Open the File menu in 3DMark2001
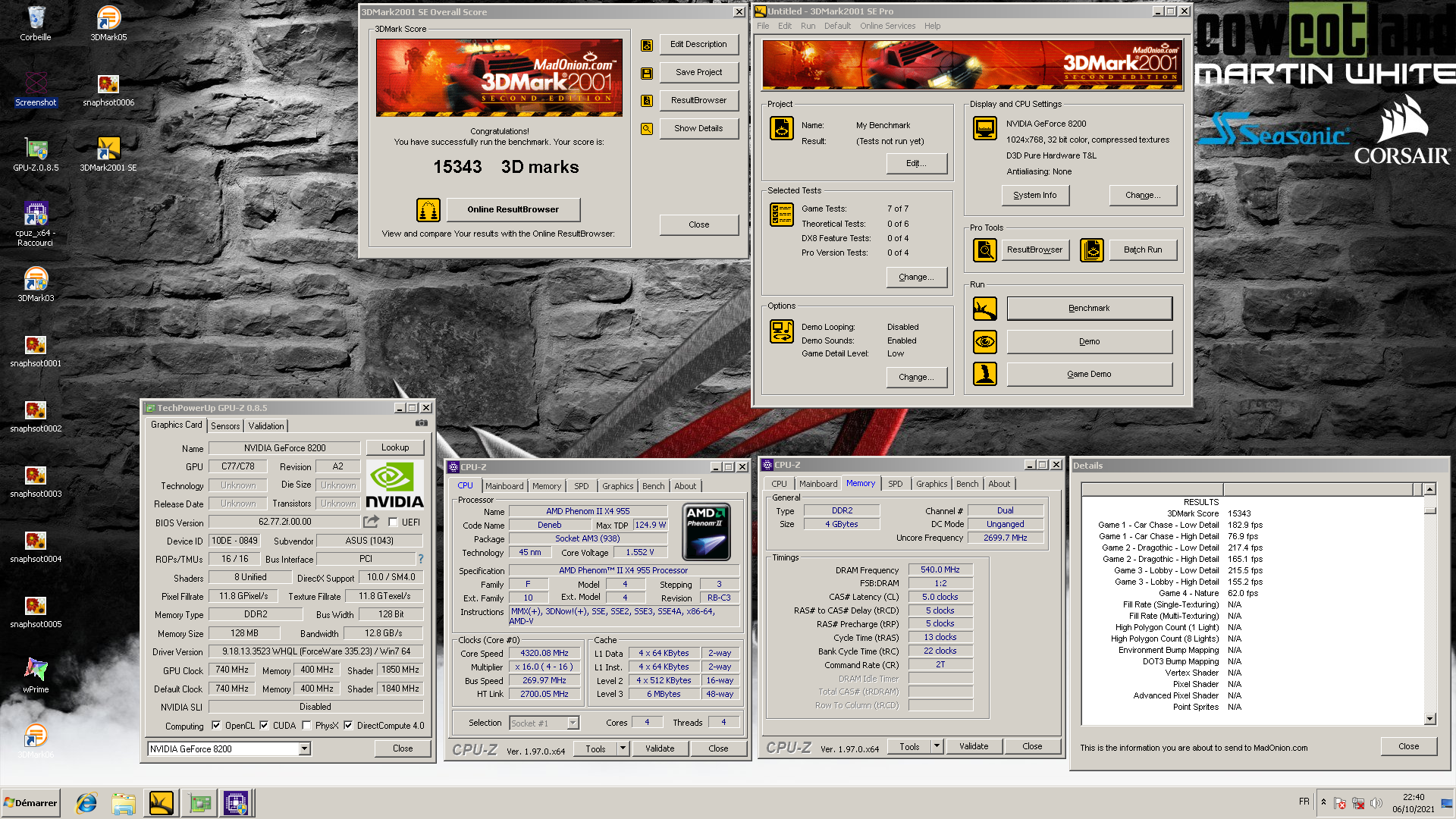 (763, 26)
